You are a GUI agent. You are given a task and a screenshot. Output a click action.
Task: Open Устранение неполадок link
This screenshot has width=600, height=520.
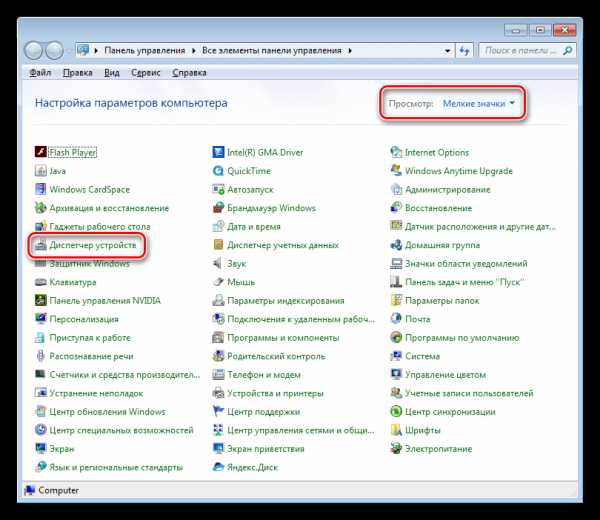[96, 393]
